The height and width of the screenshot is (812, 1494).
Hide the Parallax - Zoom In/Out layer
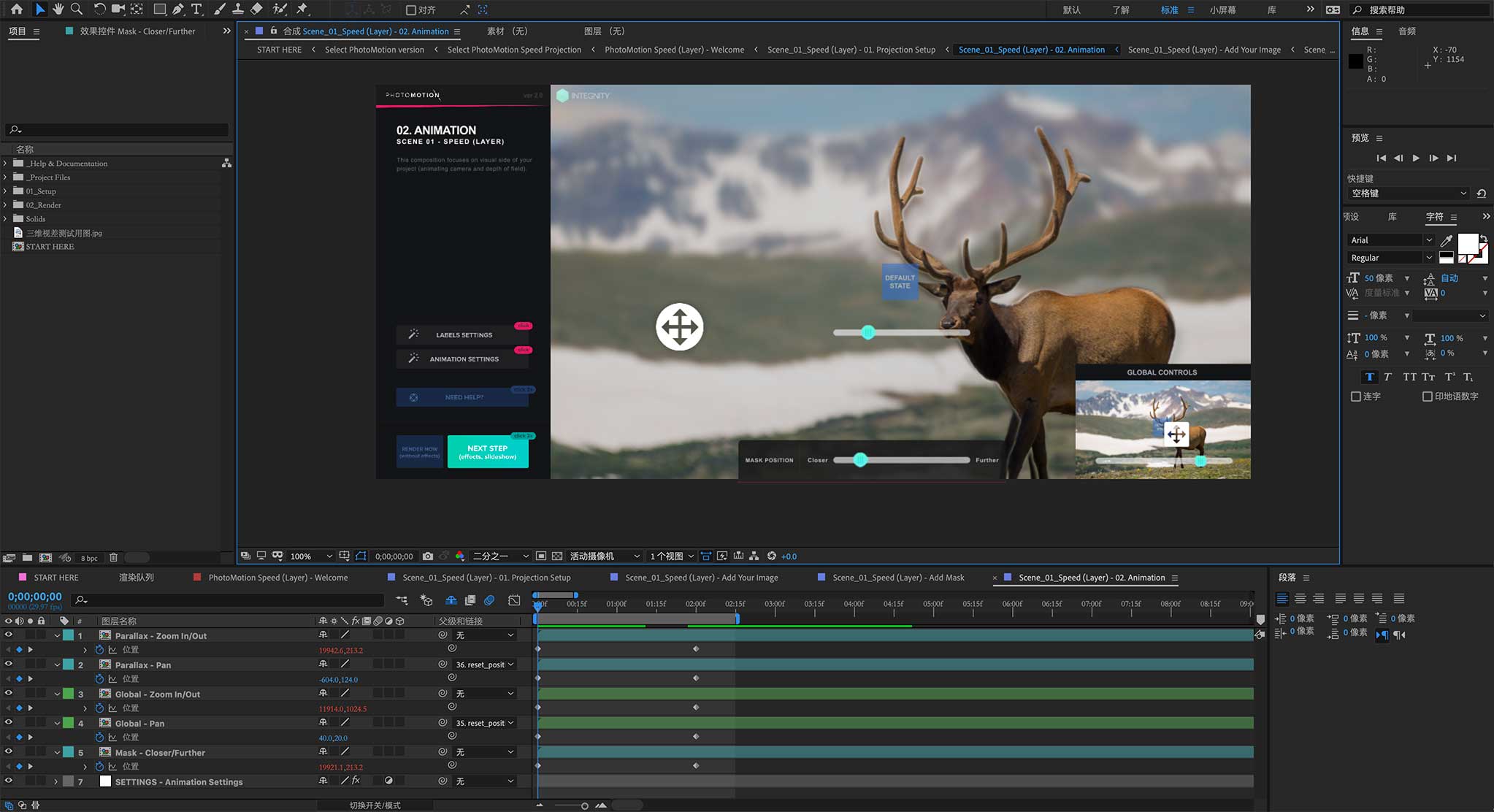[9, 635]
